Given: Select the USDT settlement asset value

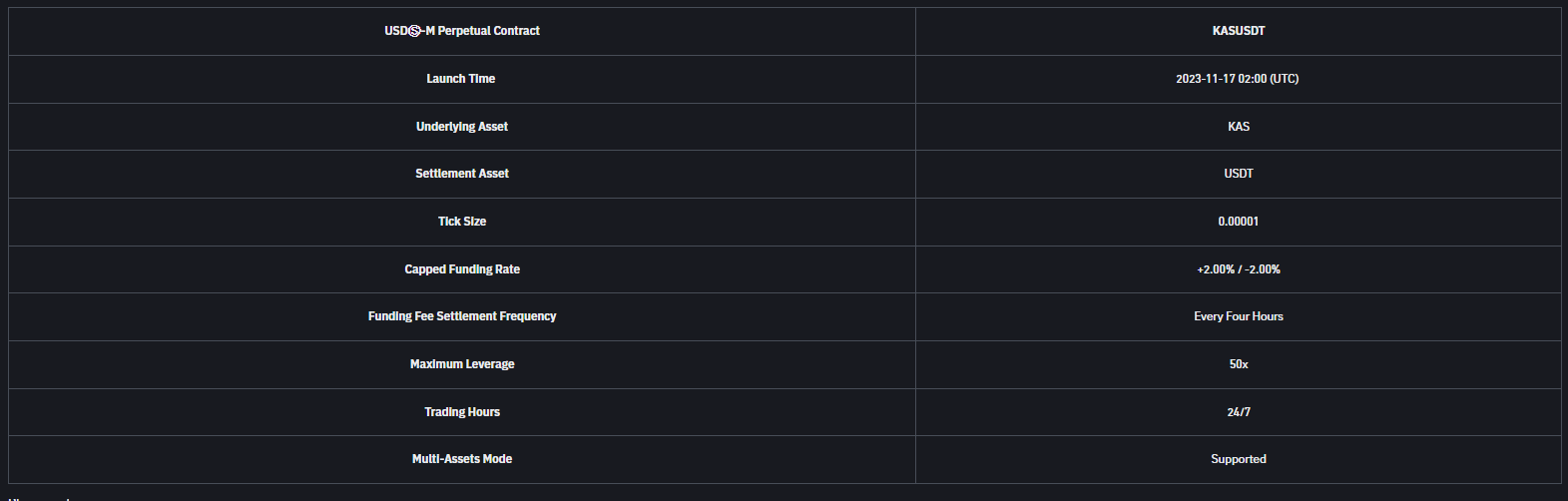Looking at the screenshot, I should click(1239, 174).
